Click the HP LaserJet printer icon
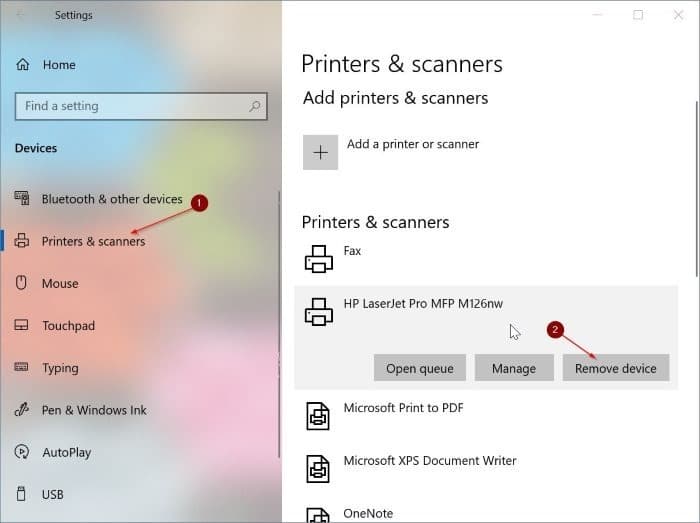This screenshot has height=523, width=700. pos(318,311)
